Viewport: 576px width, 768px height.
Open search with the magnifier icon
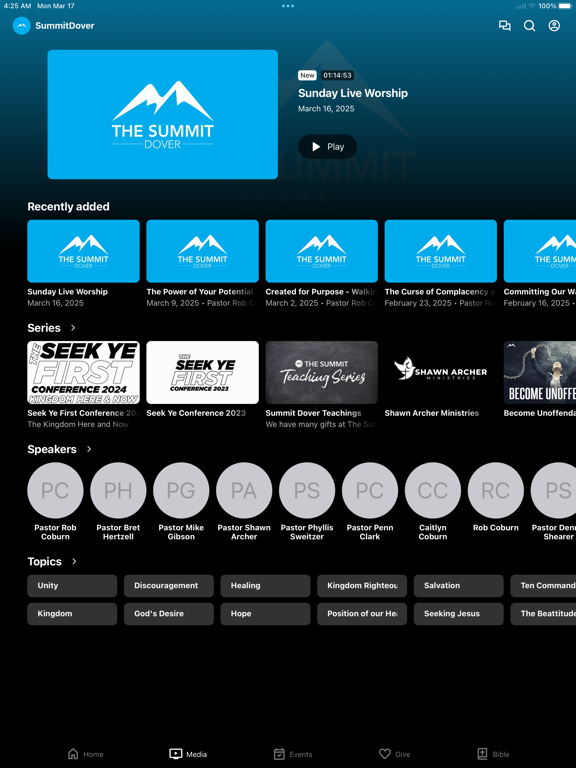[x=529, y=25]
